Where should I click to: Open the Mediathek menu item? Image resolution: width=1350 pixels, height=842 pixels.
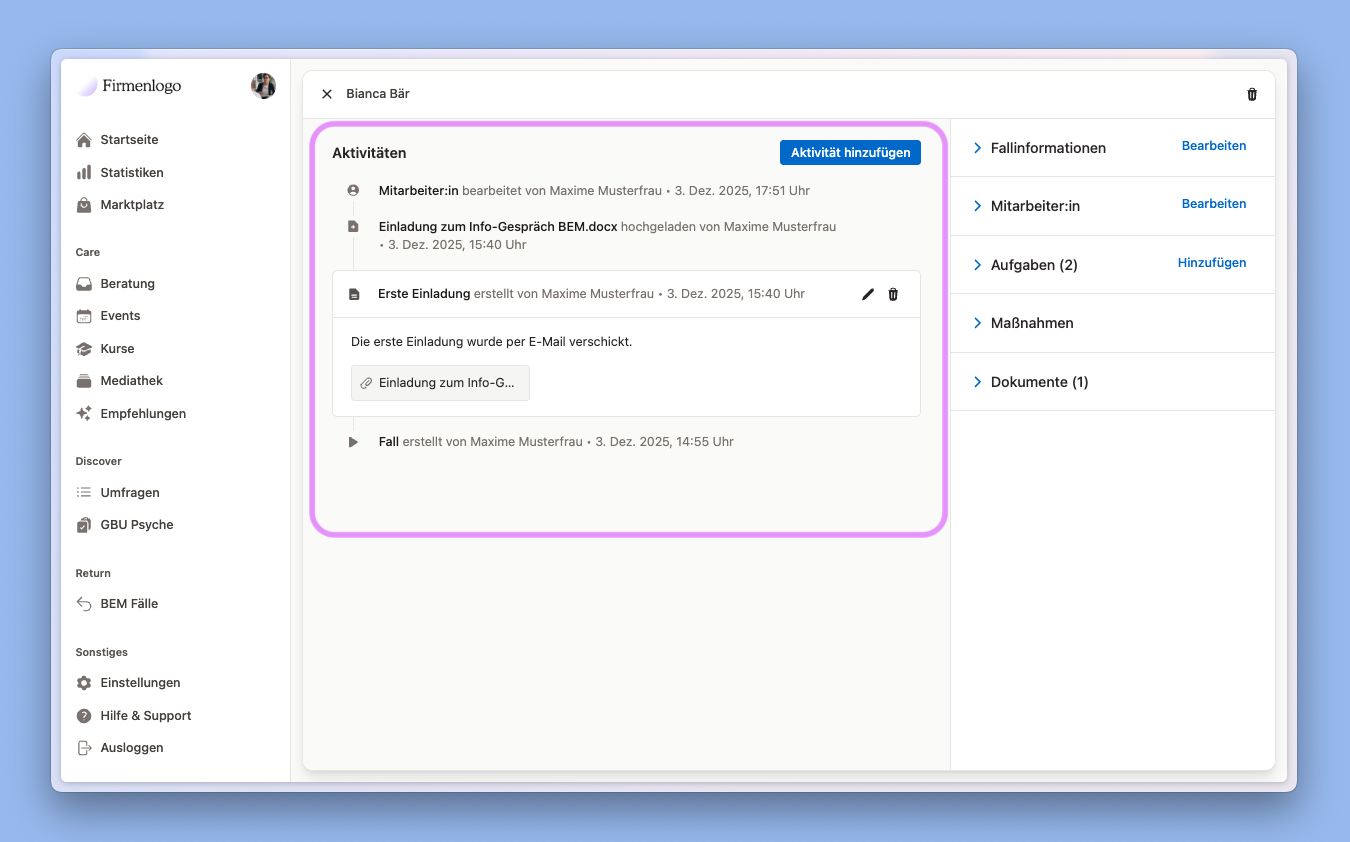[x=131, y=381]
